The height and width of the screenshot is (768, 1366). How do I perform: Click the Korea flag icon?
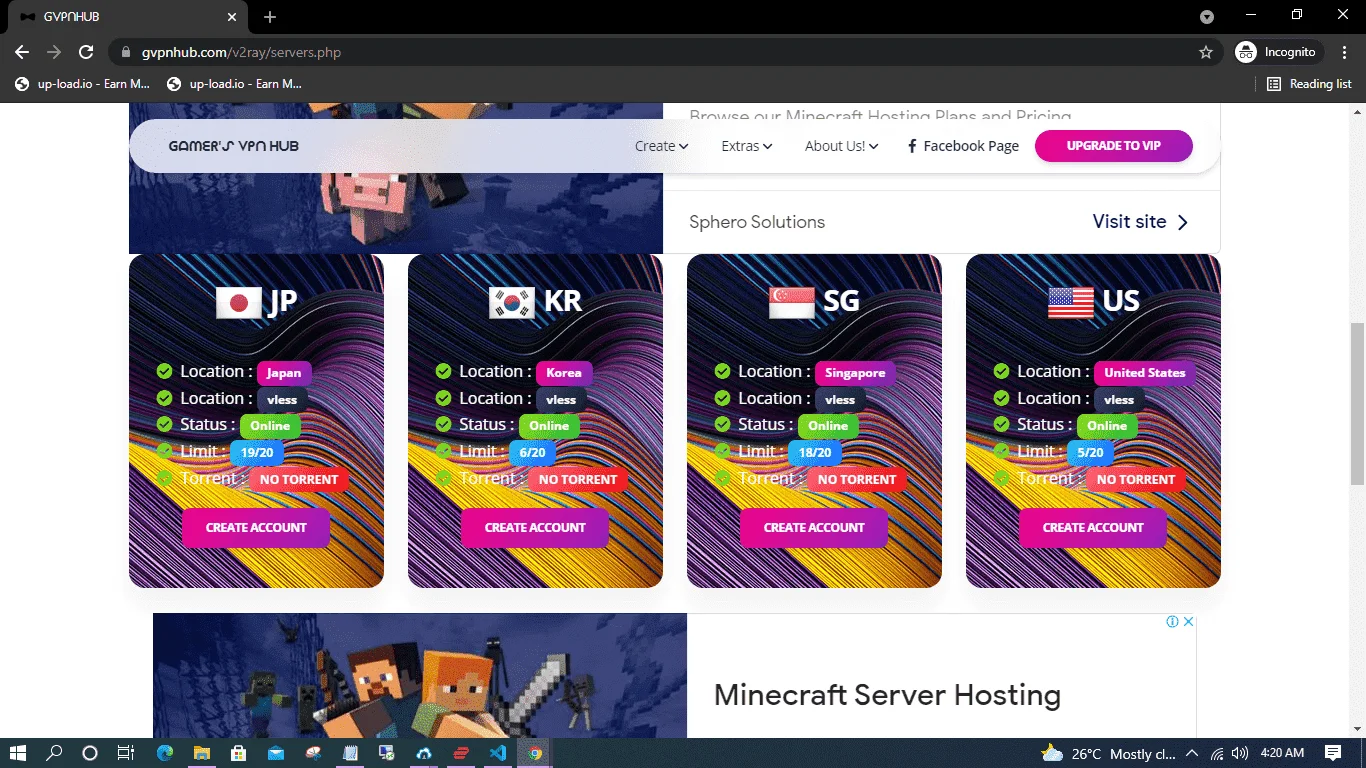tap(512, 302)
